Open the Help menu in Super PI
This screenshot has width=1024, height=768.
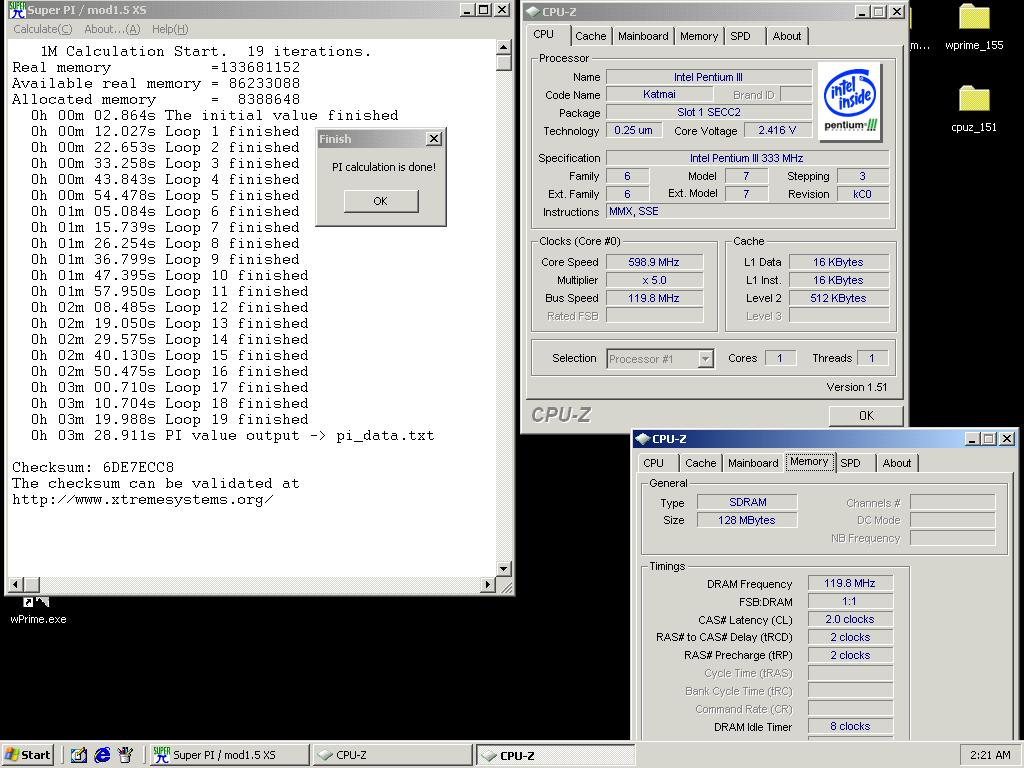[x=170, y=29]
